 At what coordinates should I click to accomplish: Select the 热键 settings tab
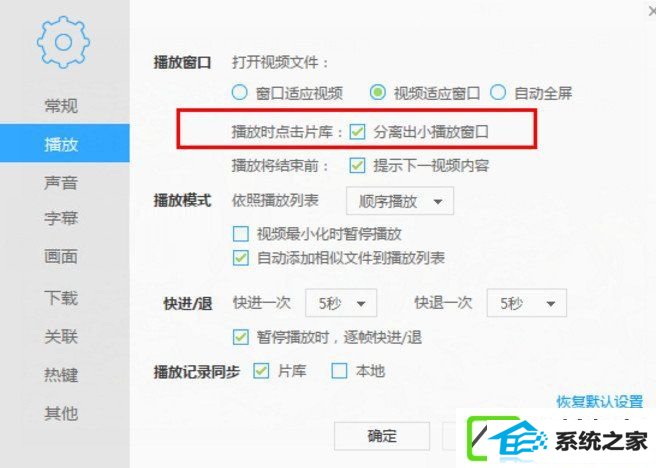(61, 374)
